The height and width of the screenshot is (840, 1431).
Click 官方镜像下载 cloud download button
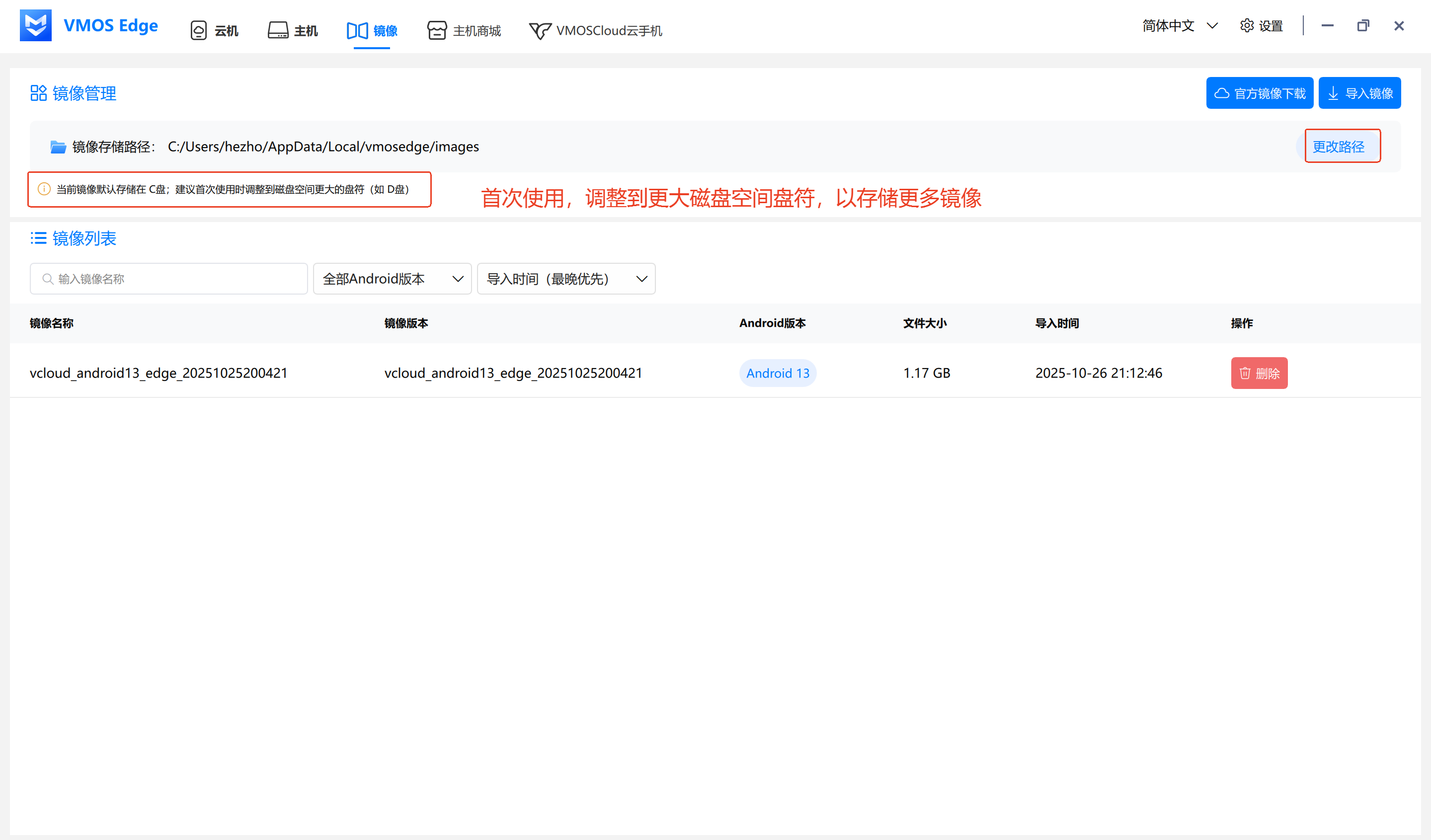(1259, 93)
